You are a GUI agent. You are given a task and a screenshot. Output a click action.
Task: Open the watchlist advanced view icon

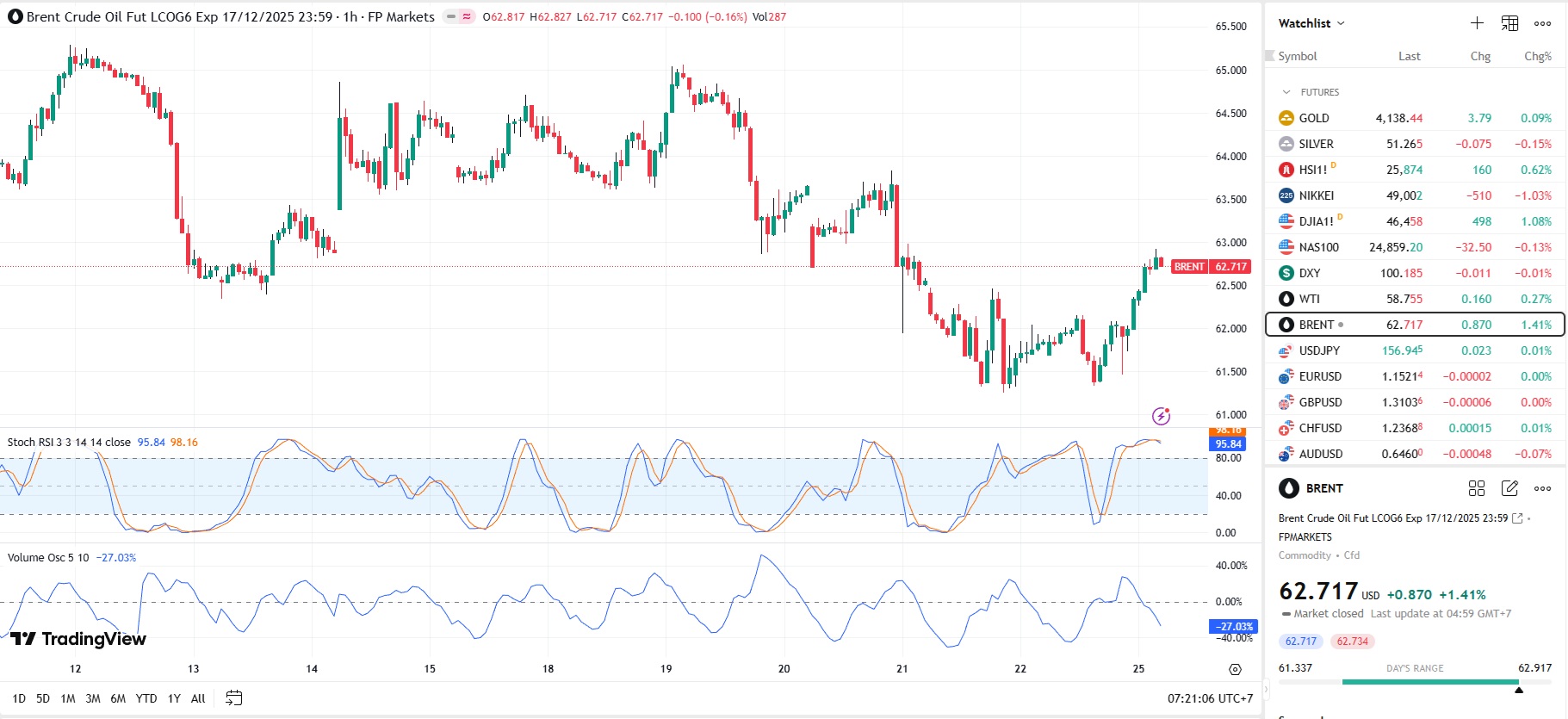1509,23
